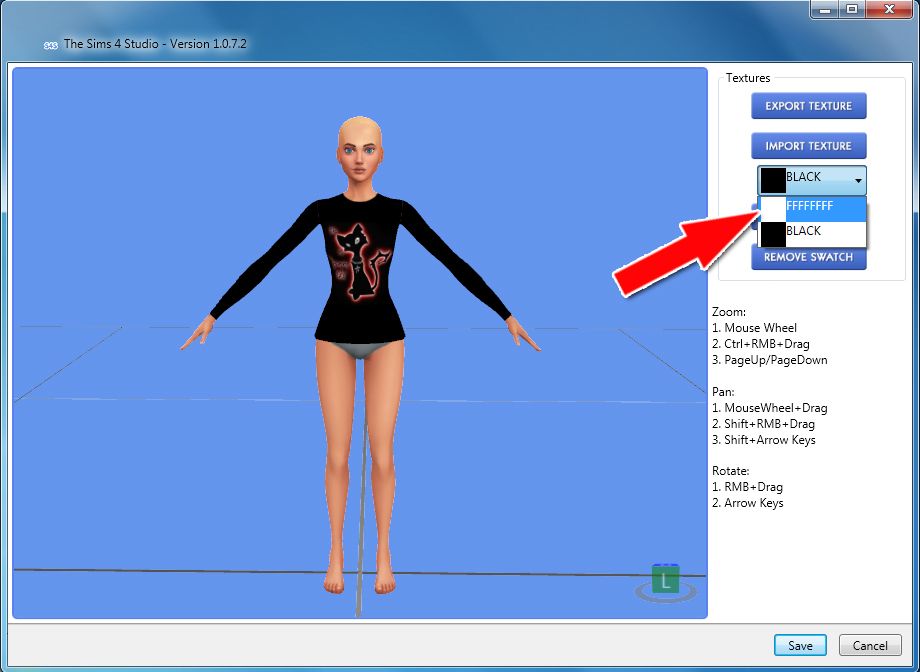Click the black swatch in dropdown list
920x672 pixels.
pyautogui.click(x=773, y=234)
